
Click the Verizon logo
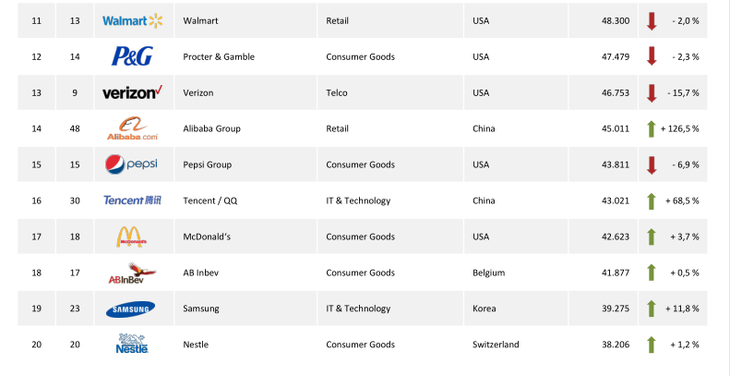tap(132, 92)
